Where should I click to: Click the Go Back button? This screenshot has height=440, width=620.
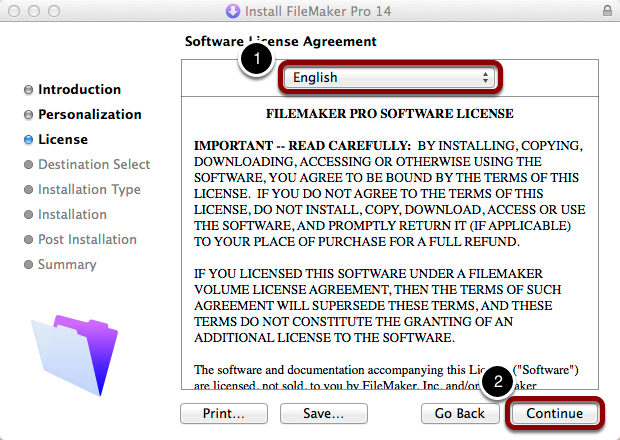(460, 413)
